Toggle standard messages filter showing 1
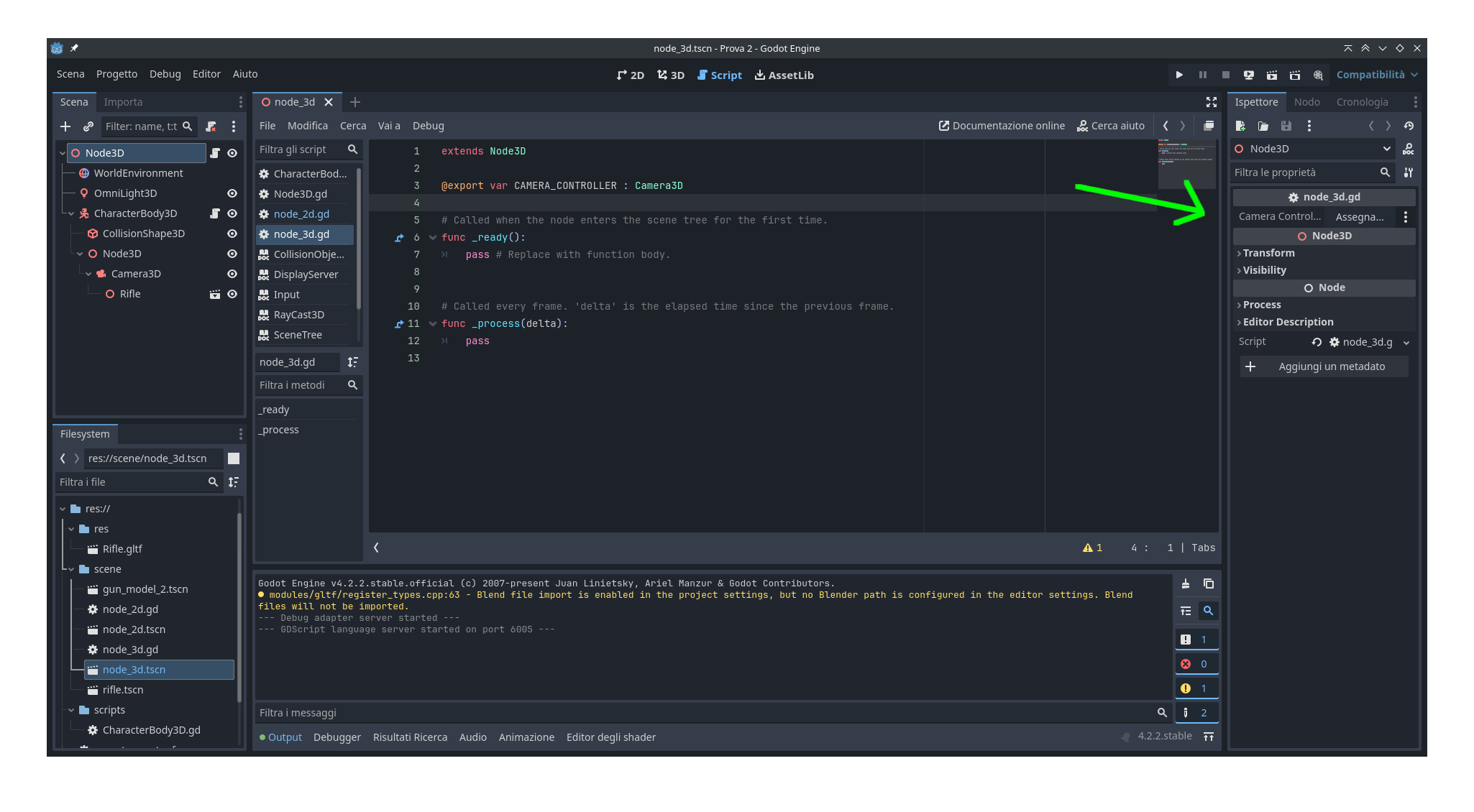The image size is (1474, 812). 1196,640
